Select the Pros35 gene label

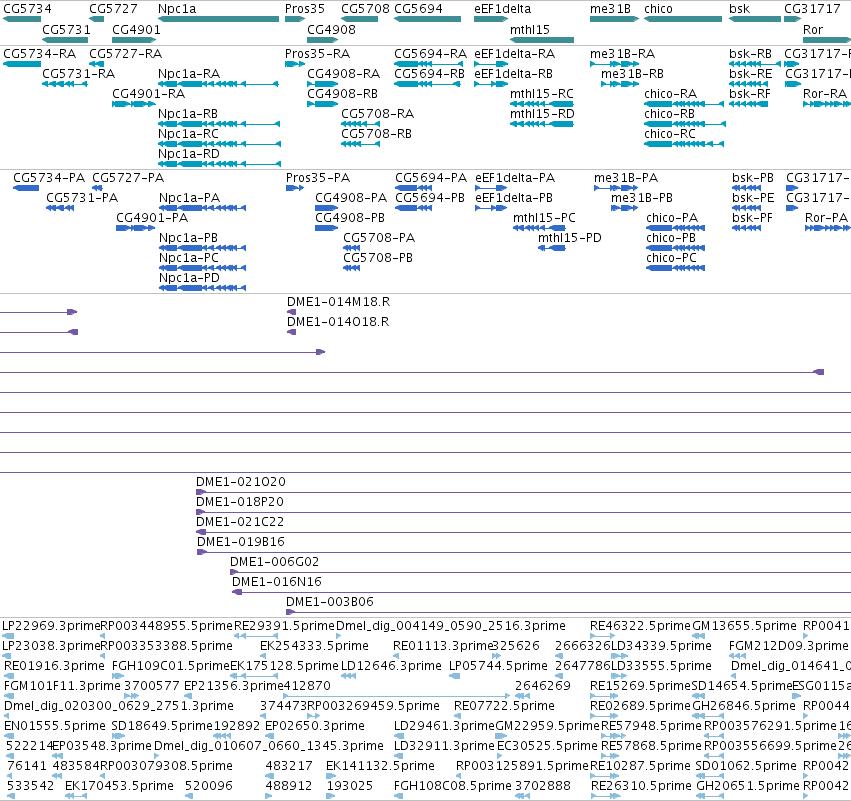click(x=304, y=9)
